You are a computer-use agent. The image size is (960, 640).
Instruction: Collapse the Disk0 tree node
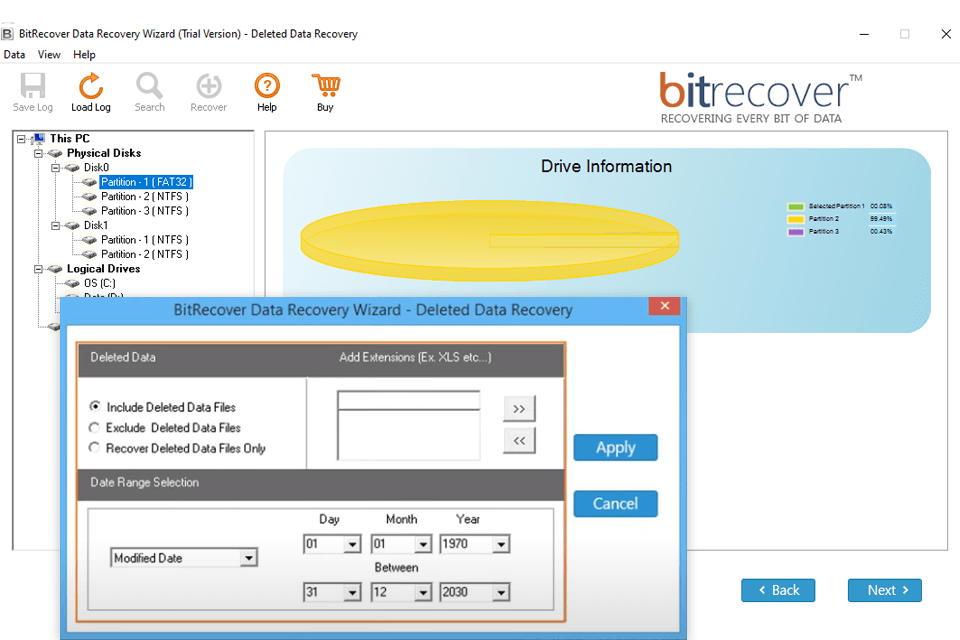coord(56,168)
